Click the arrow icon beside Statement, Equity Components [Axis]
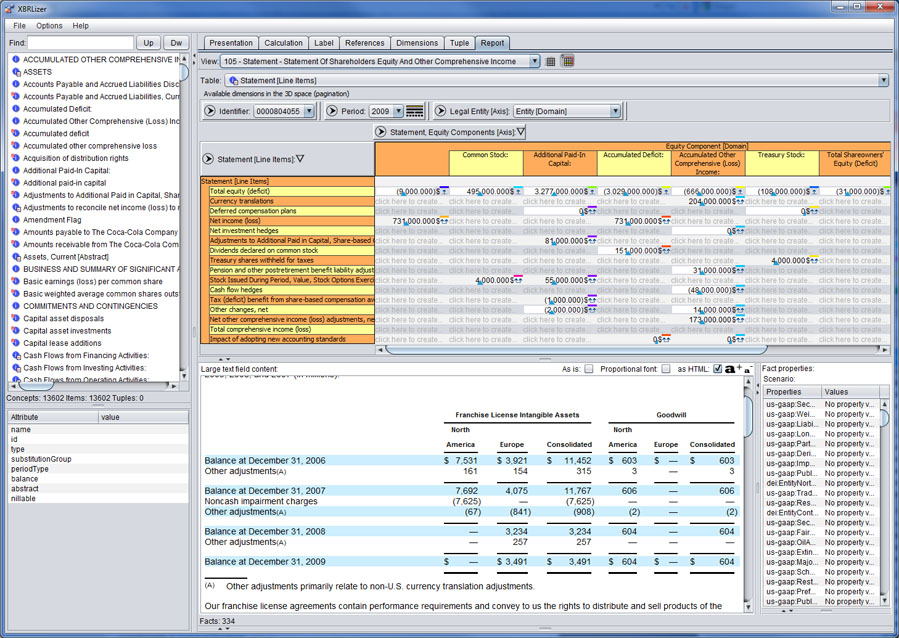899x638 pixels. pos(380,132)
